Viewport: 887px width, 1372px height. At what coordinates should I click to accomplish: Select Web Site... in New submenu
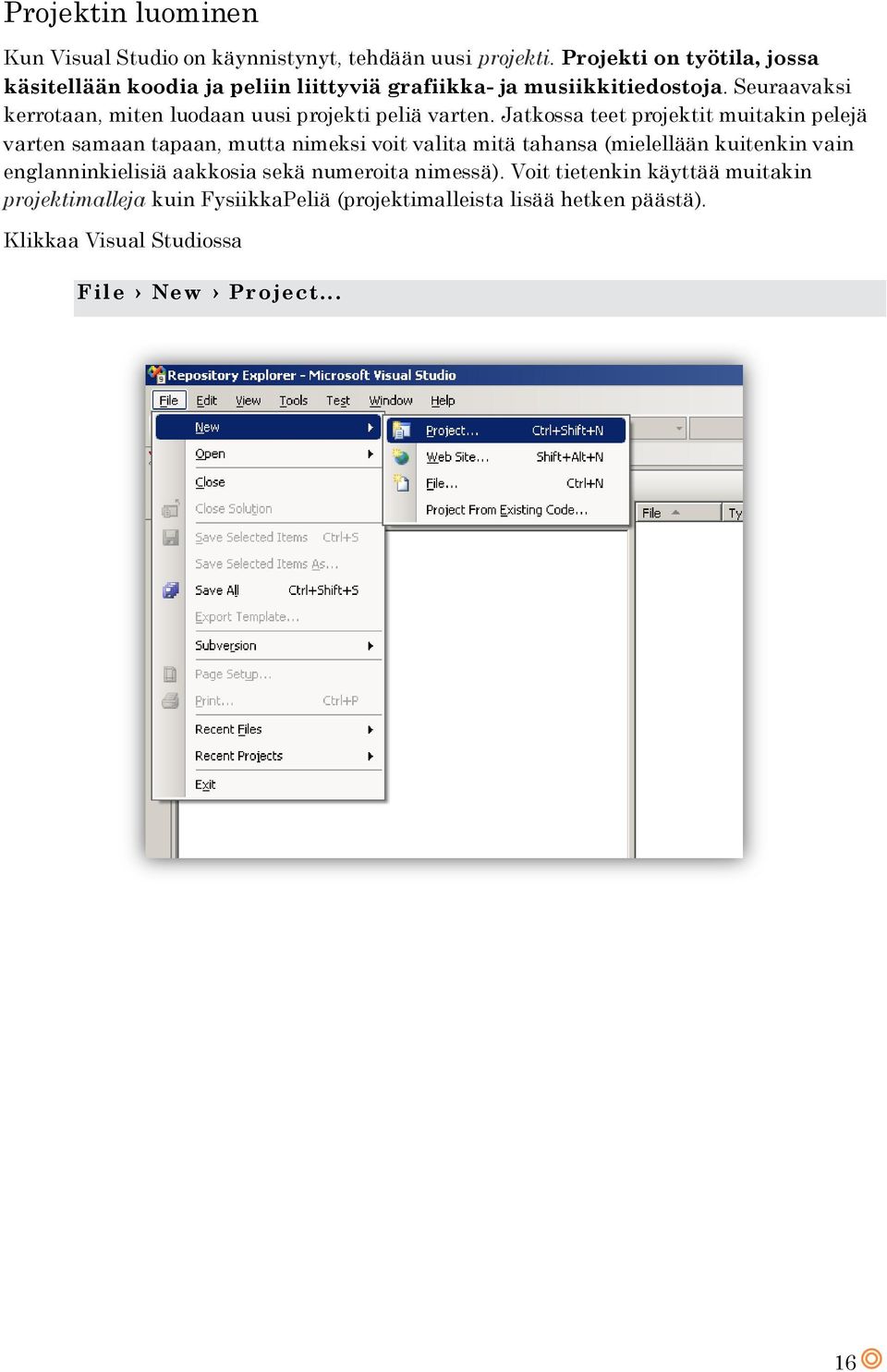(506, 456)
